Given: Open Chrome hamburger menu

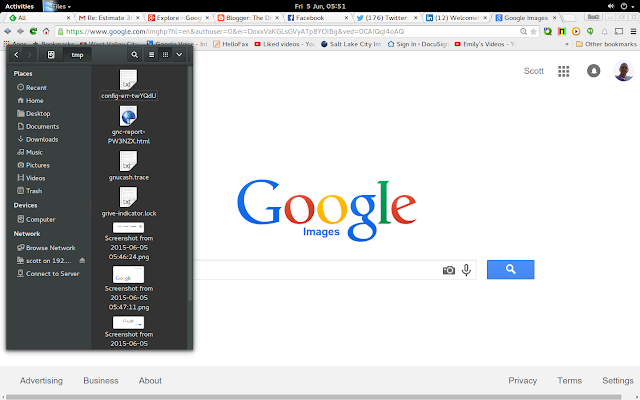Looking at the screenshot, I should point(633,31).
